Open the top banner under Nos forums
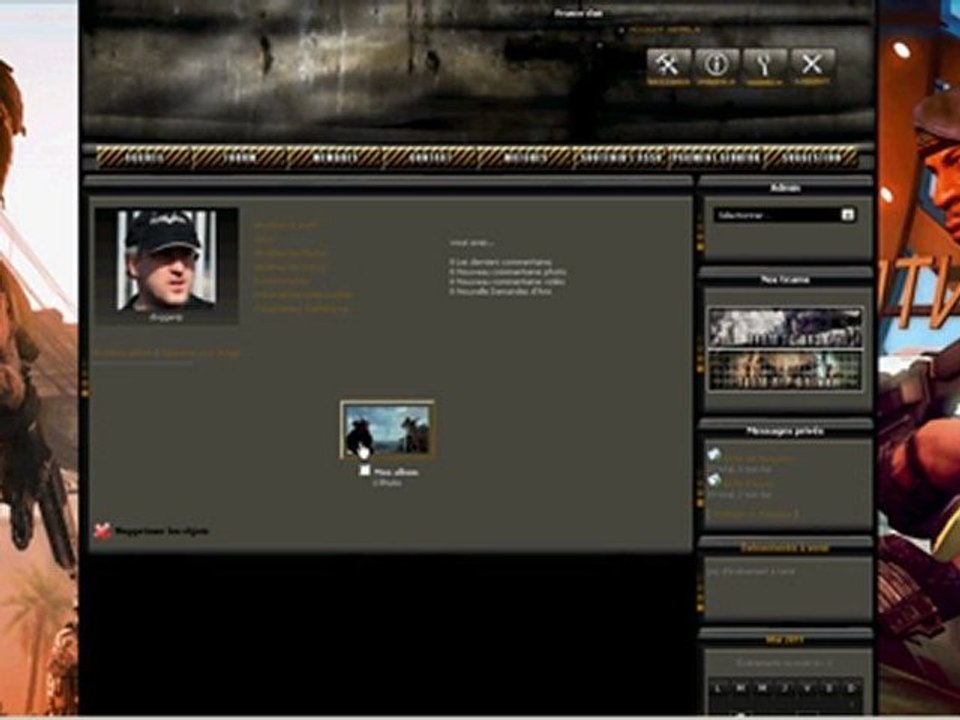 click(x=786, y=328)
